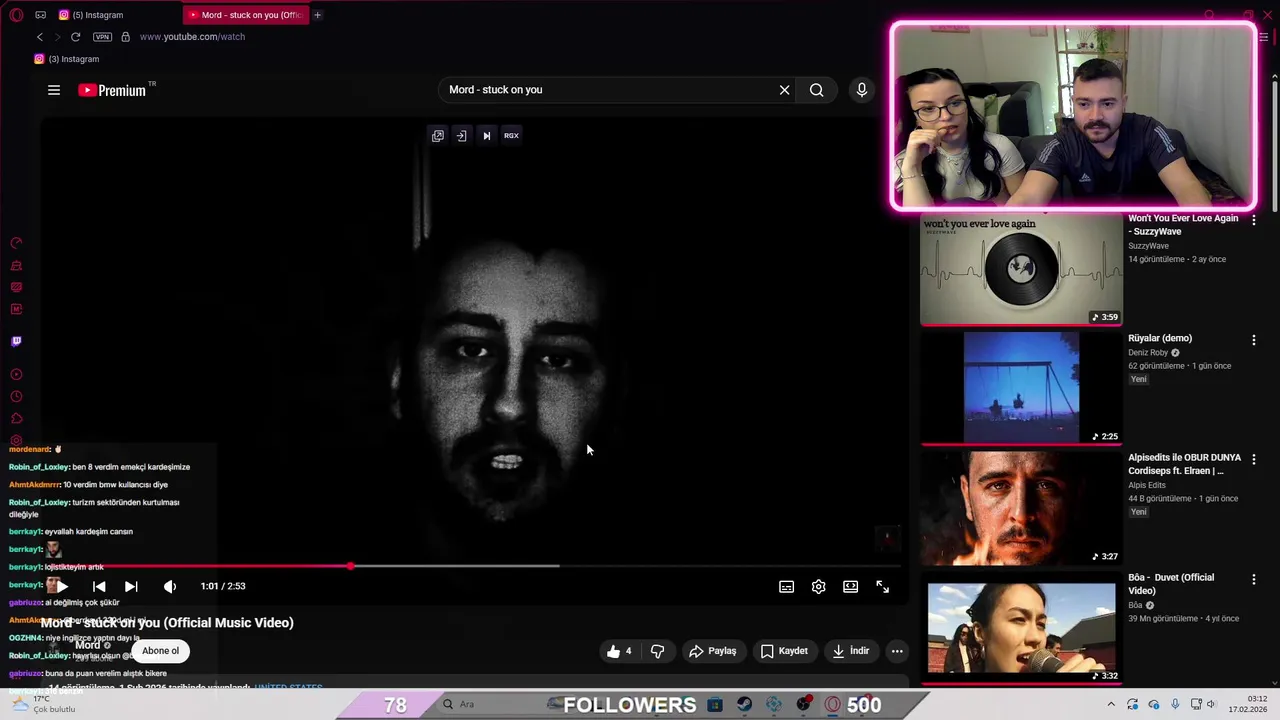Screen dimensions: 1280x720
Task: Seek on the video progress bar
Action: coord(474,566)
